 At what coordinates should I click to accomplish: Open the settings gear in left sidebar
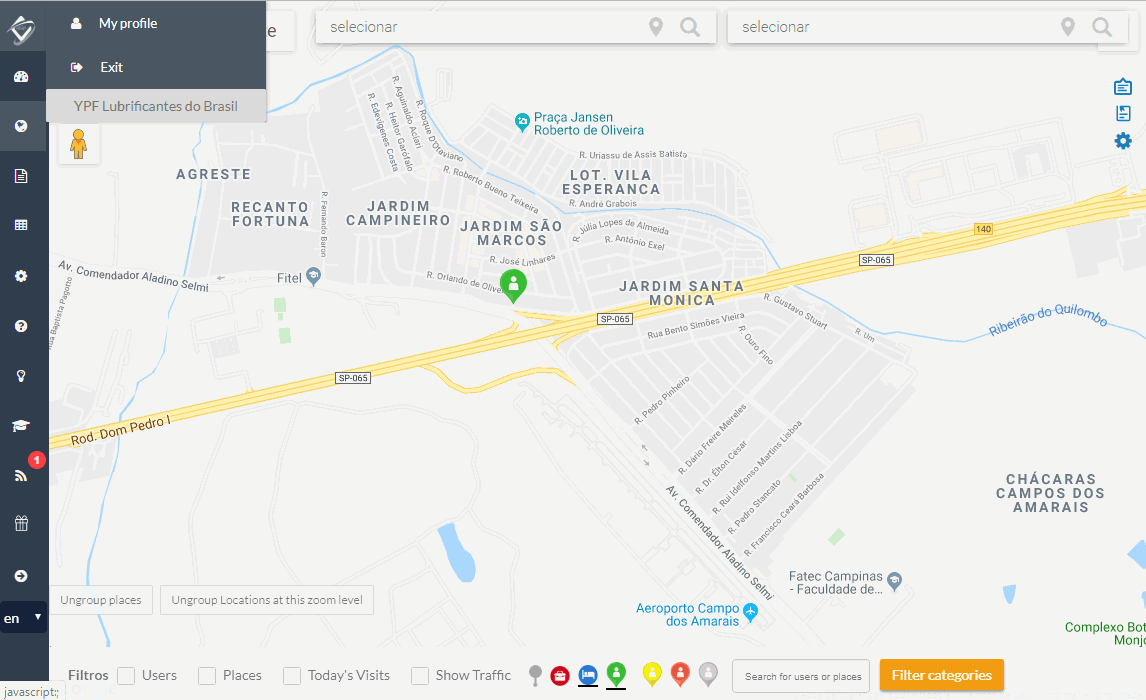21,276
